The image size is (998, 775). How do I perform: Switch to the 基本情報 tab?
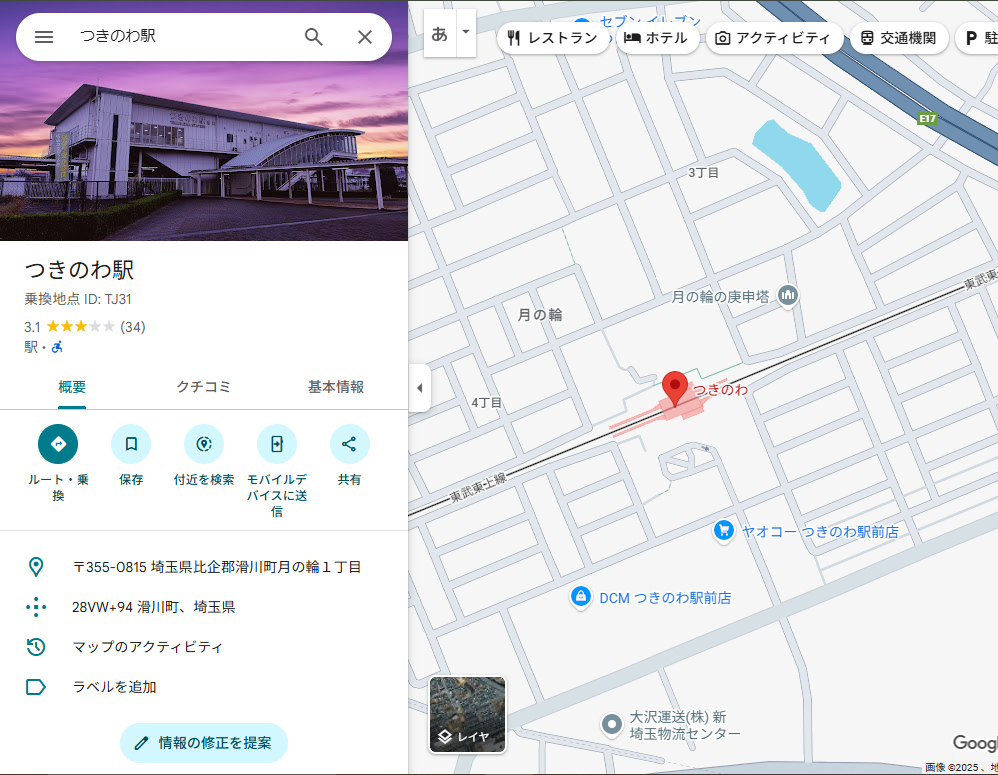[x=336, y=387]
